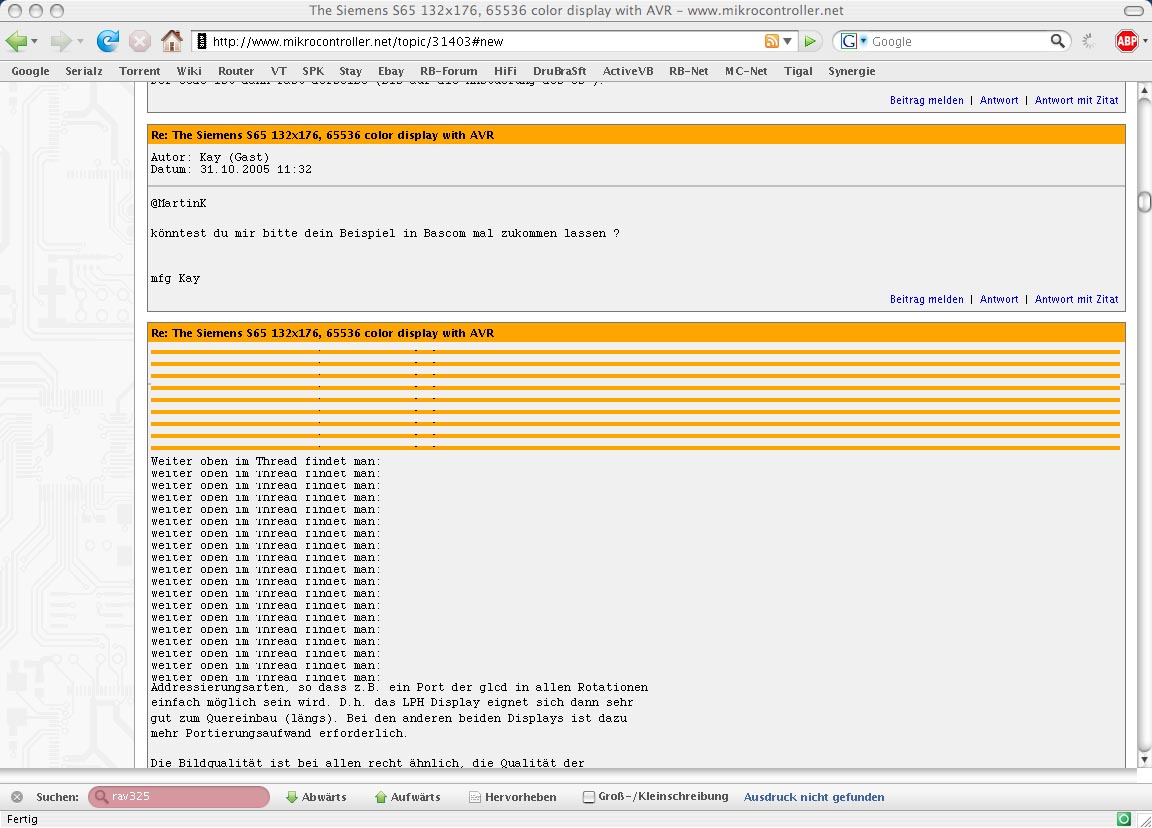Click topmost Antwort link
Image resolution: width=1152 pixels, height=828 pixels.
(x=999, y=100)
